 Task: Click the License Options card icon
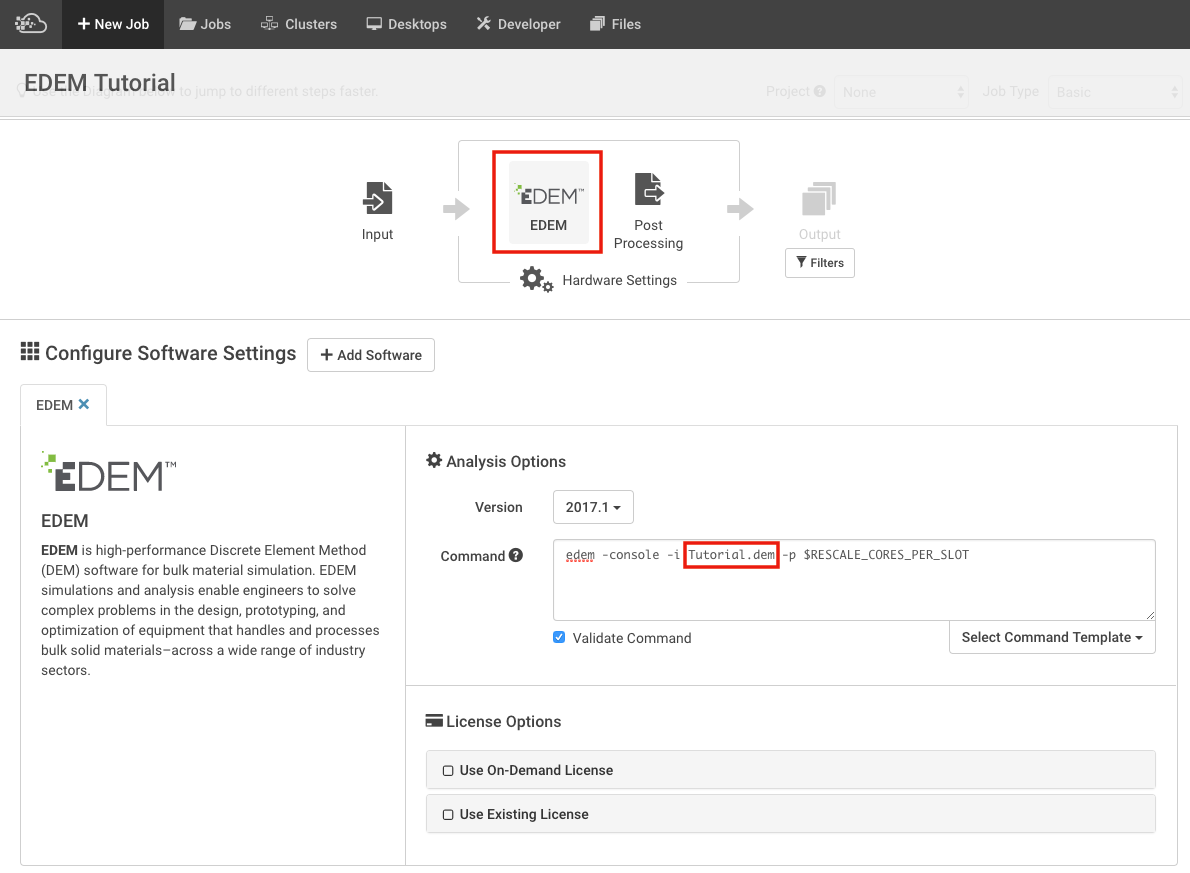tap(434, 720)
